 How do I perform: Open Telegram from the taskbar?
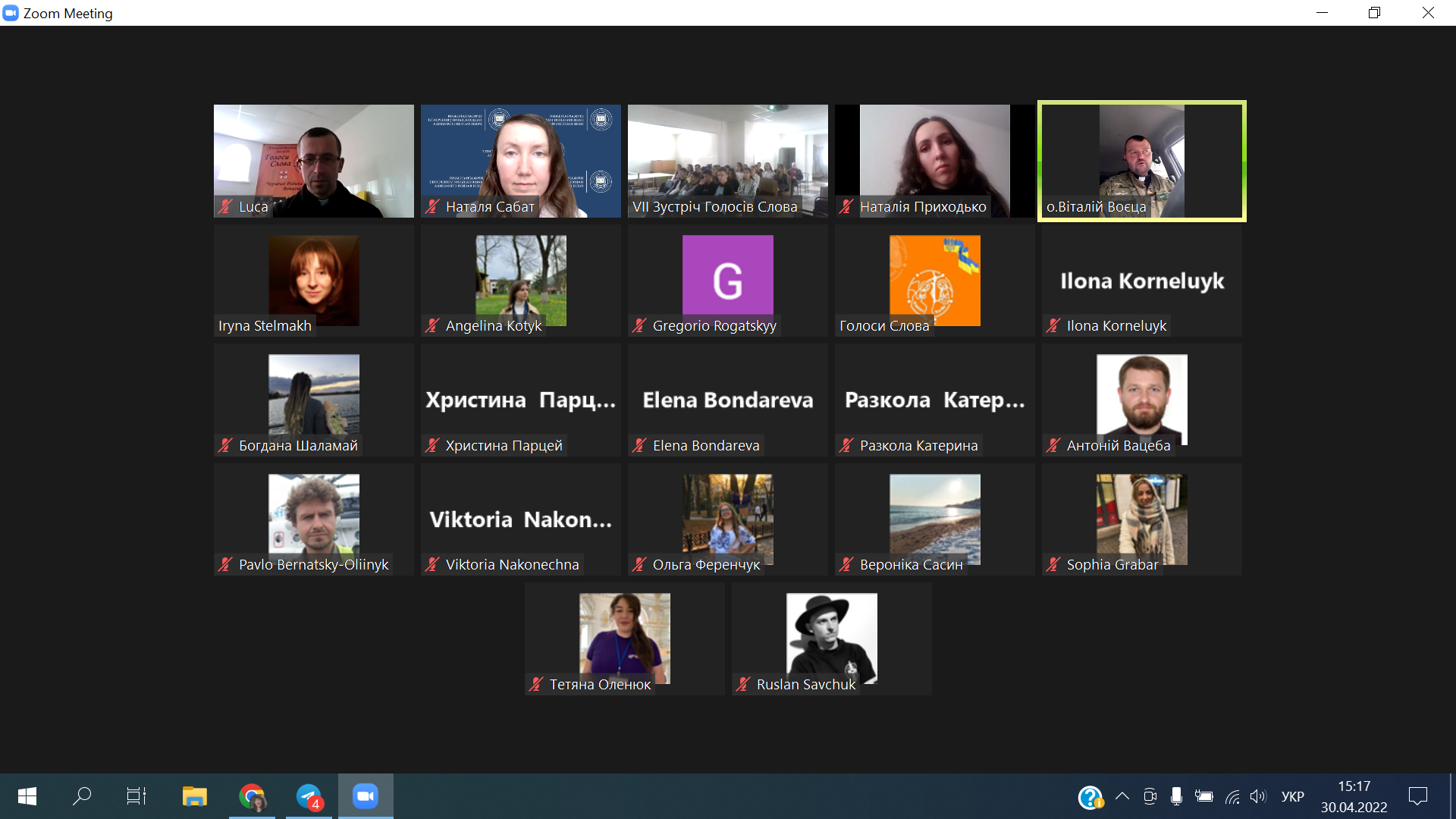coord(309,796)
